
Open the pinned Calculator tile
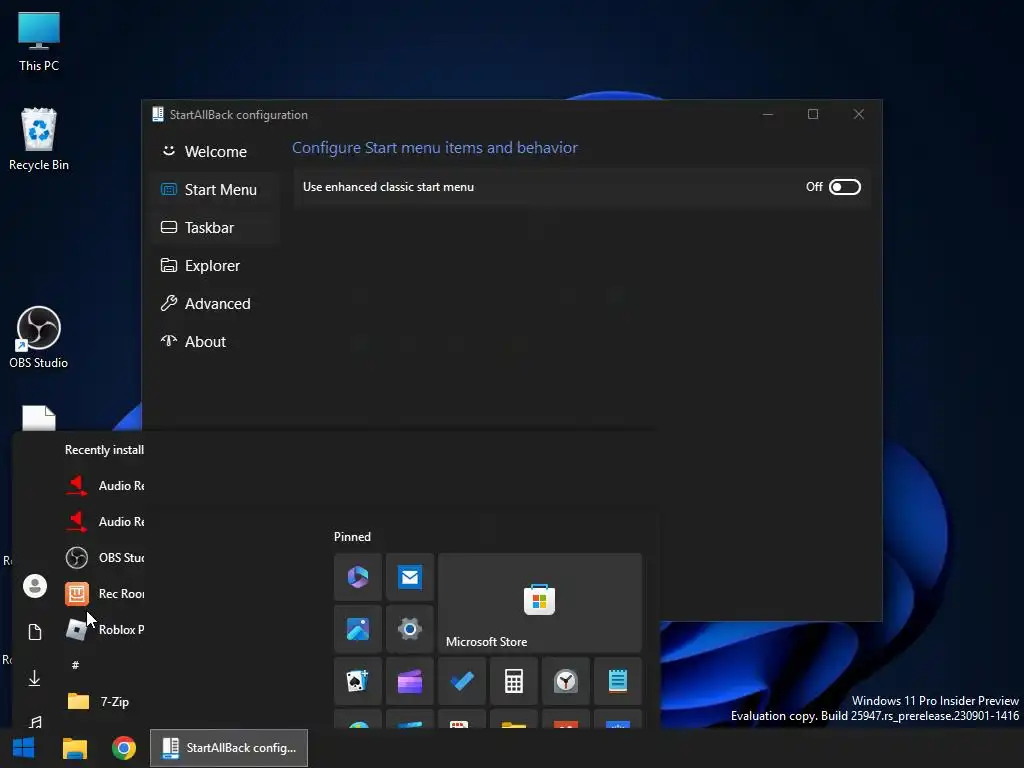(514, 681)
